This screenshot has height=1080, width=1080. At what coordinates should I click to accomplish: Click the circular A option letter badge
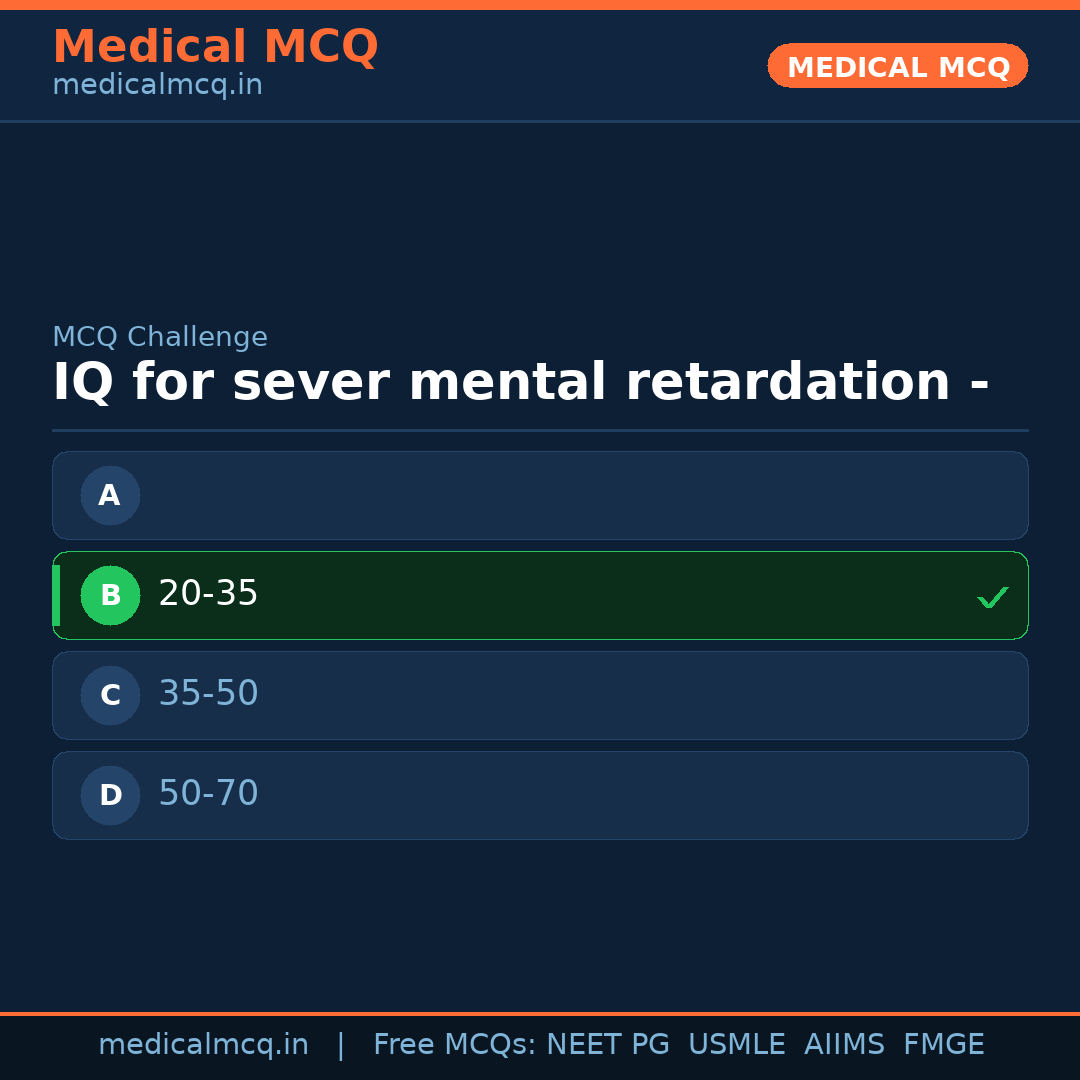[x=110, y=495]
